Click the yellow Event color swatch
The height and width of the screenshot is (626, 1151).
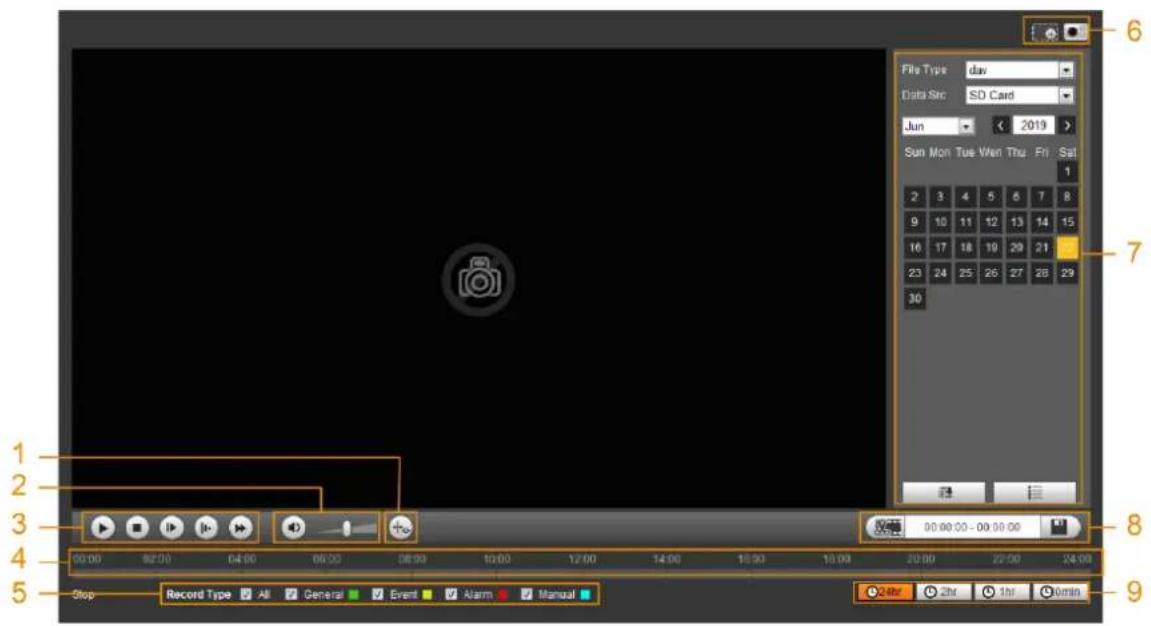point(427,594)
